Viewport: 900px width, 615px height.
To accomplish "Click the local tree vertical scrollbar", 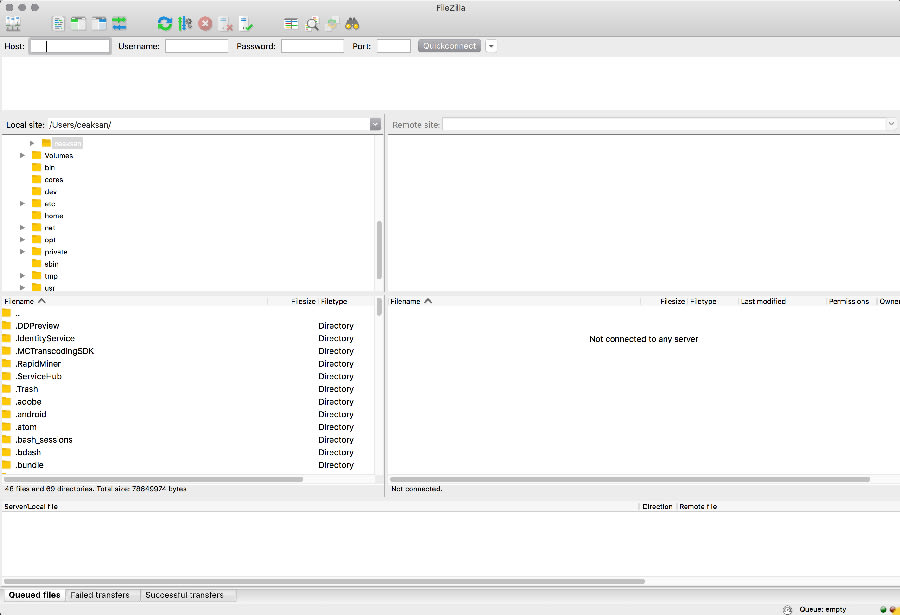I will pyautogui.click(x=379, y=249).
